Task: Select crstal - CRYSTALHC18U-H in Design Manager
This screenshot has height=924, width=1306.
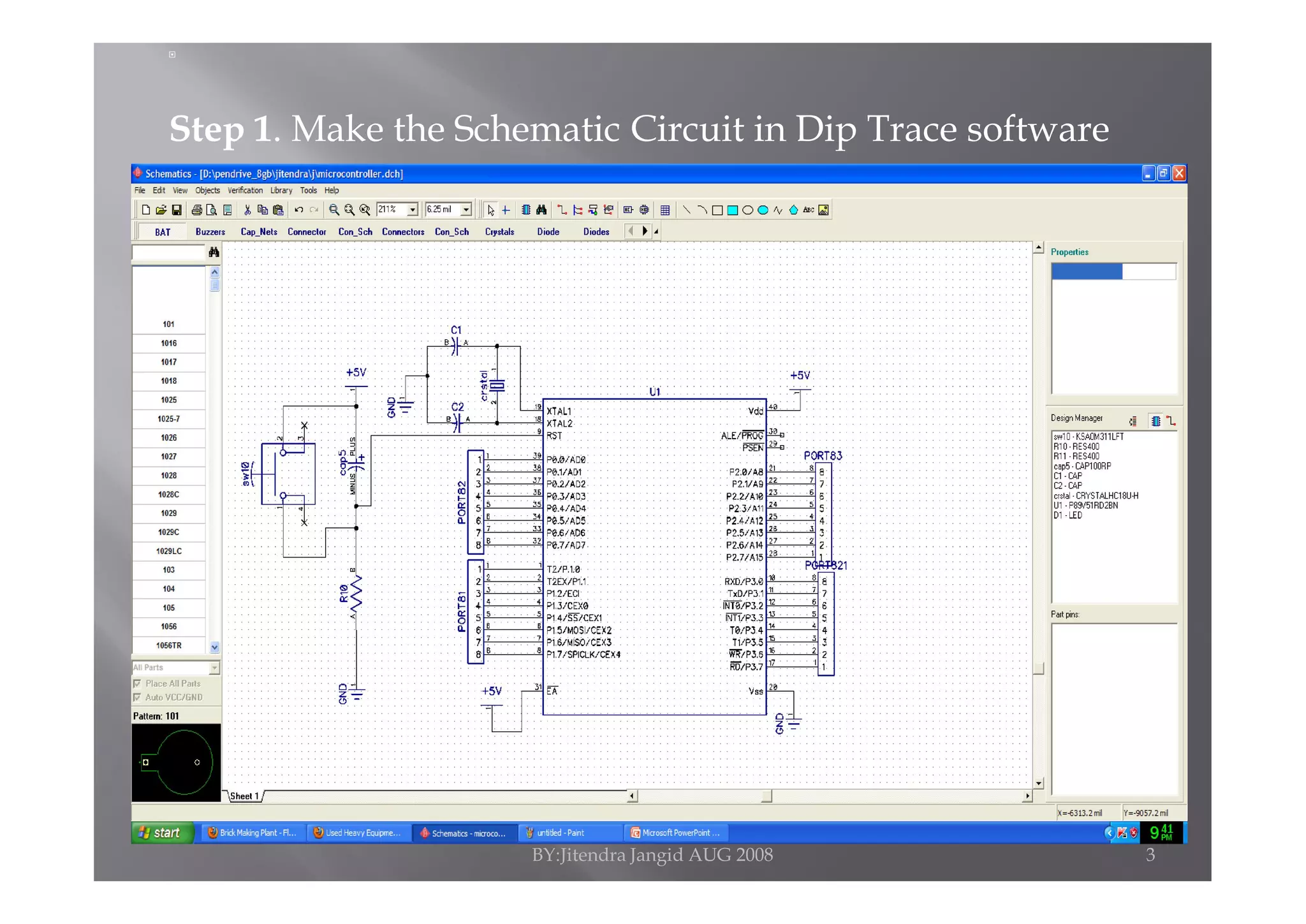Action: point(1096,496)
